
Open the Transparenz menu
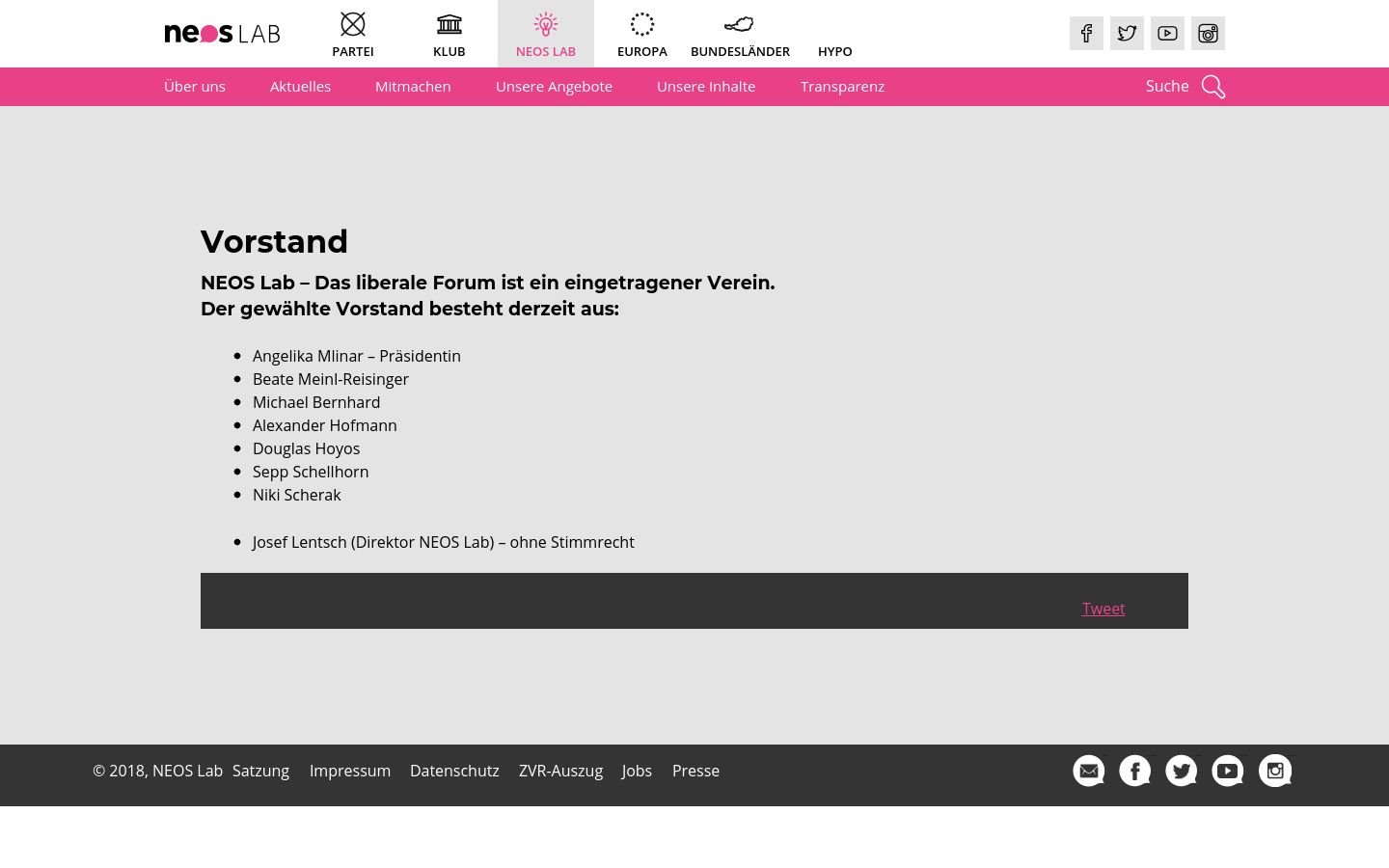(x=842, y=87)
